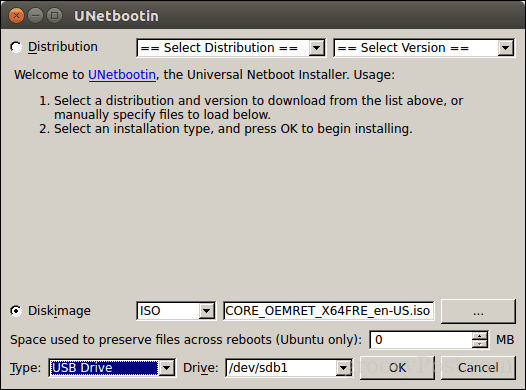Increase persistence space with up arrow
The height and width of the screenshot is (390, 526).
(x=480, y=336)
